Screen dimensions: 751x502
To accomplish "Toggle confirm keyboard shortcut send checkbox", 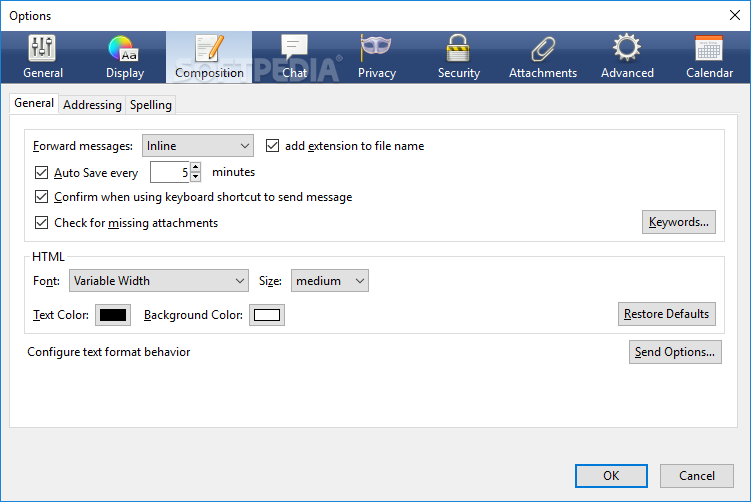I will point(42,197).
